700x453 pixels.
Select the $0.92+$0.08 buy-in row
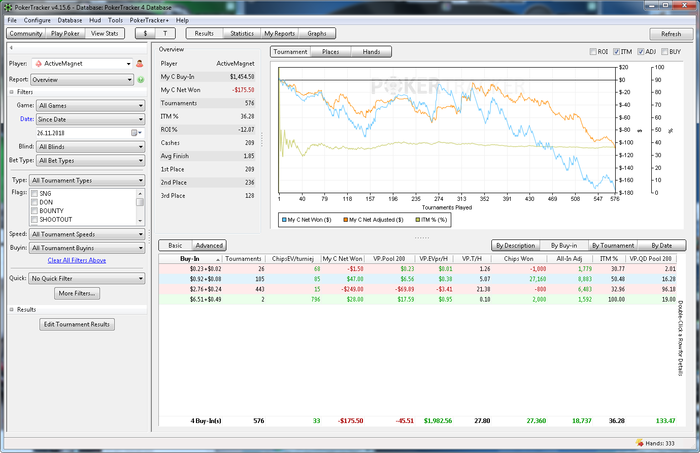point(417,279)
